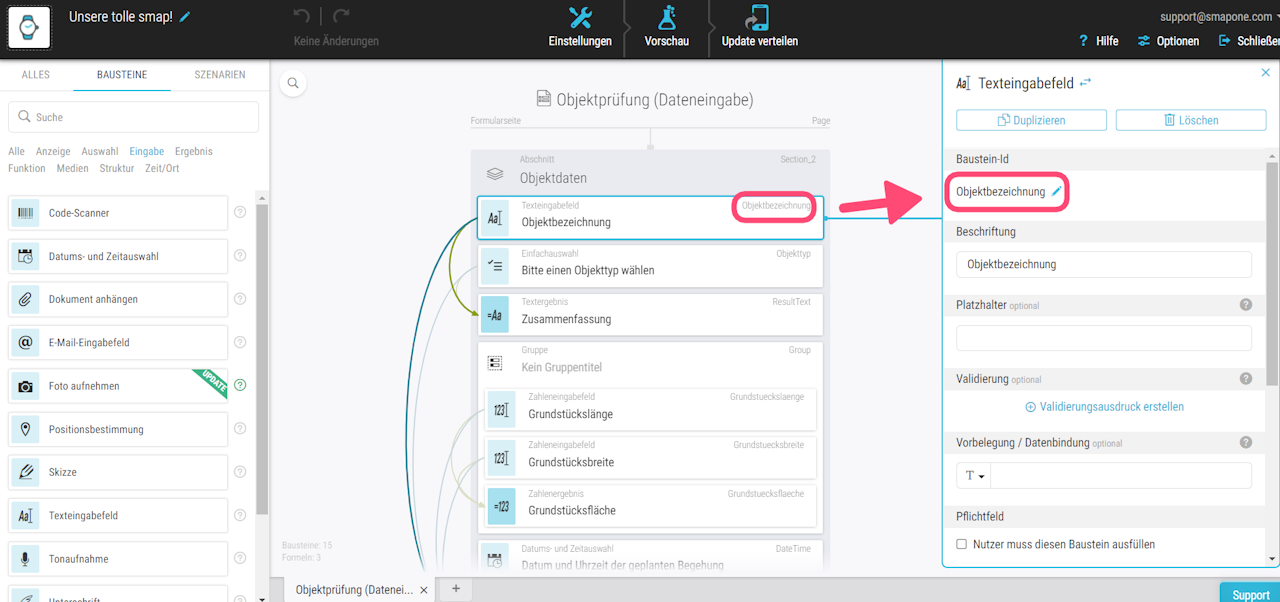The width and height of the screenshot is (1280, 602).
Task: Select Datum und Uhrzeit der geplanten Begehung
Action: [650, 558]
